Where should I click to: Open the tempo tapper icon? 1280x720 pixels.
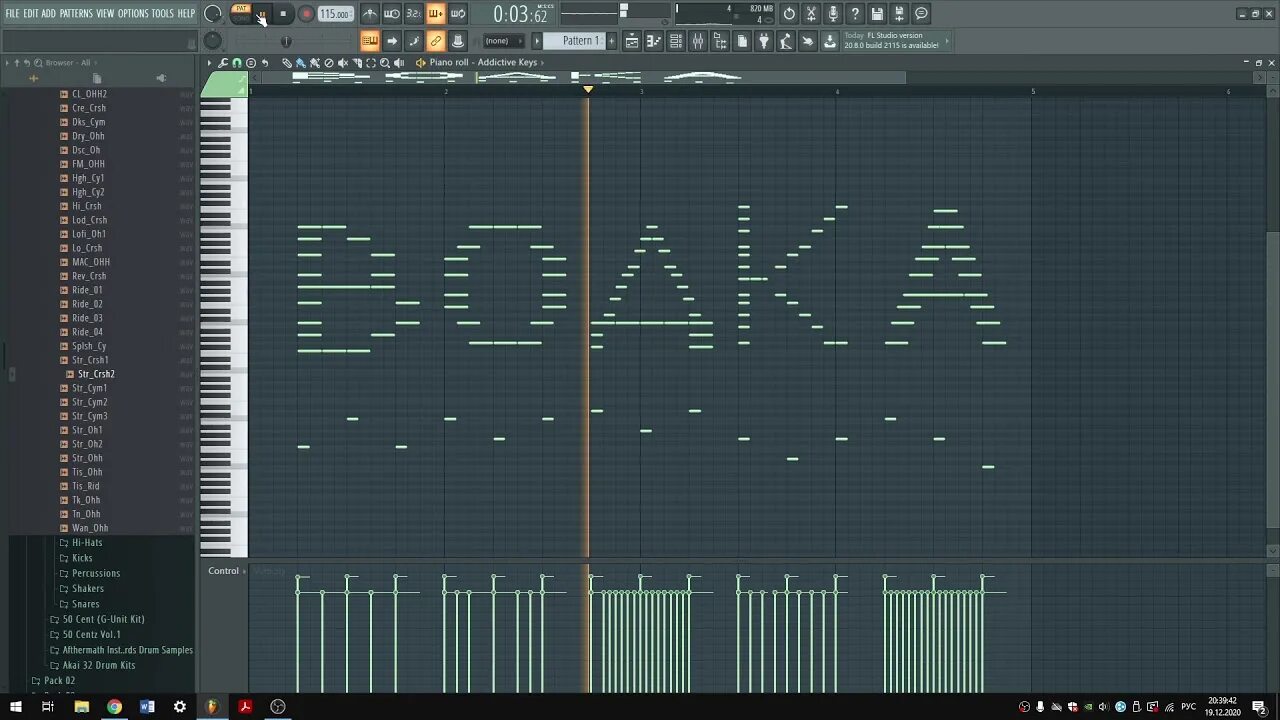click(x=785, y=41)
